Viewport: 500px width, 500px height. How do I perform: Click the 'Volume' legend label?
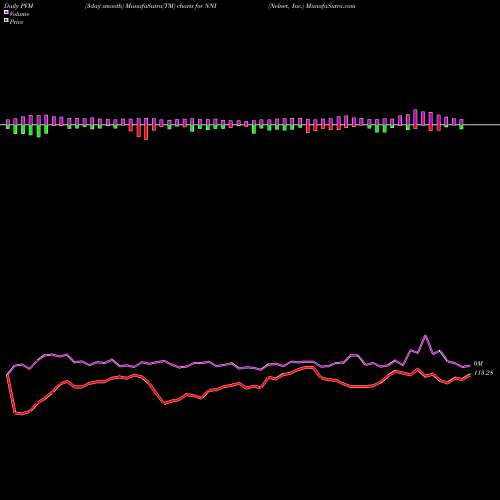[19, 14]
